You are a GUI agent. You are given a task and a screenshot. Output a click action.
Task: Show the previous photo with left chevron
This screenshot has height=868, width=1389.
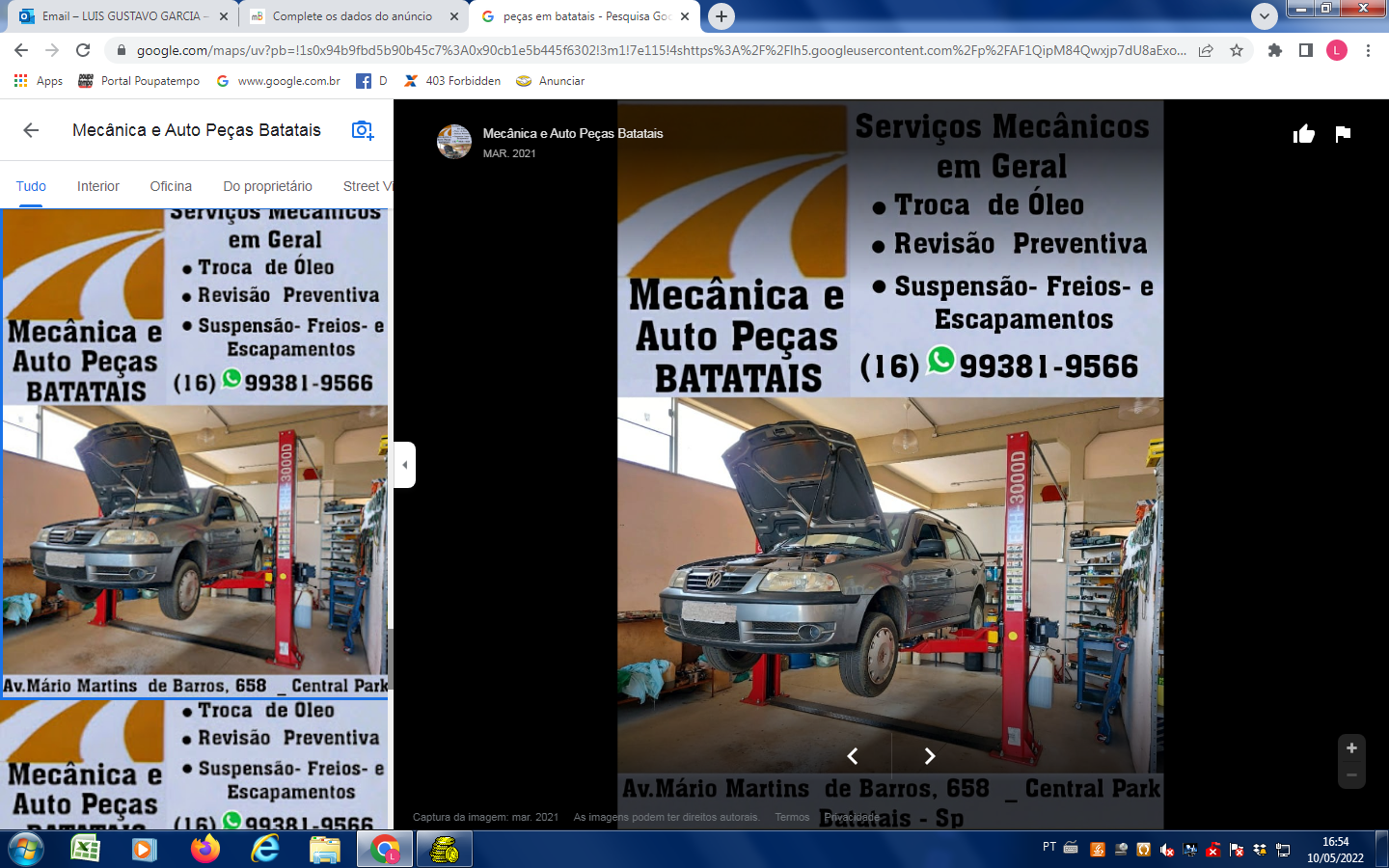(x=853, y=756)
